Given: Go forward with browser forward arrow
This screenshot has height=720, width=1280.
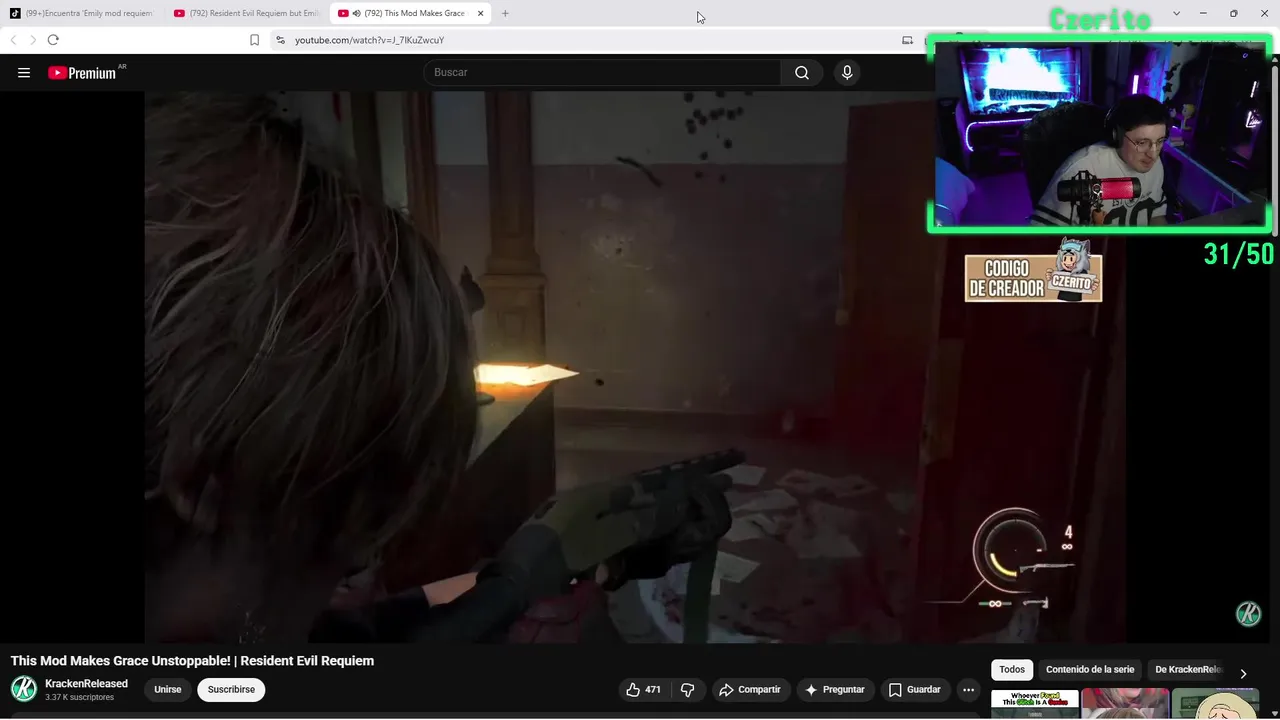Looking at the screenshot, I should (32, 40).
